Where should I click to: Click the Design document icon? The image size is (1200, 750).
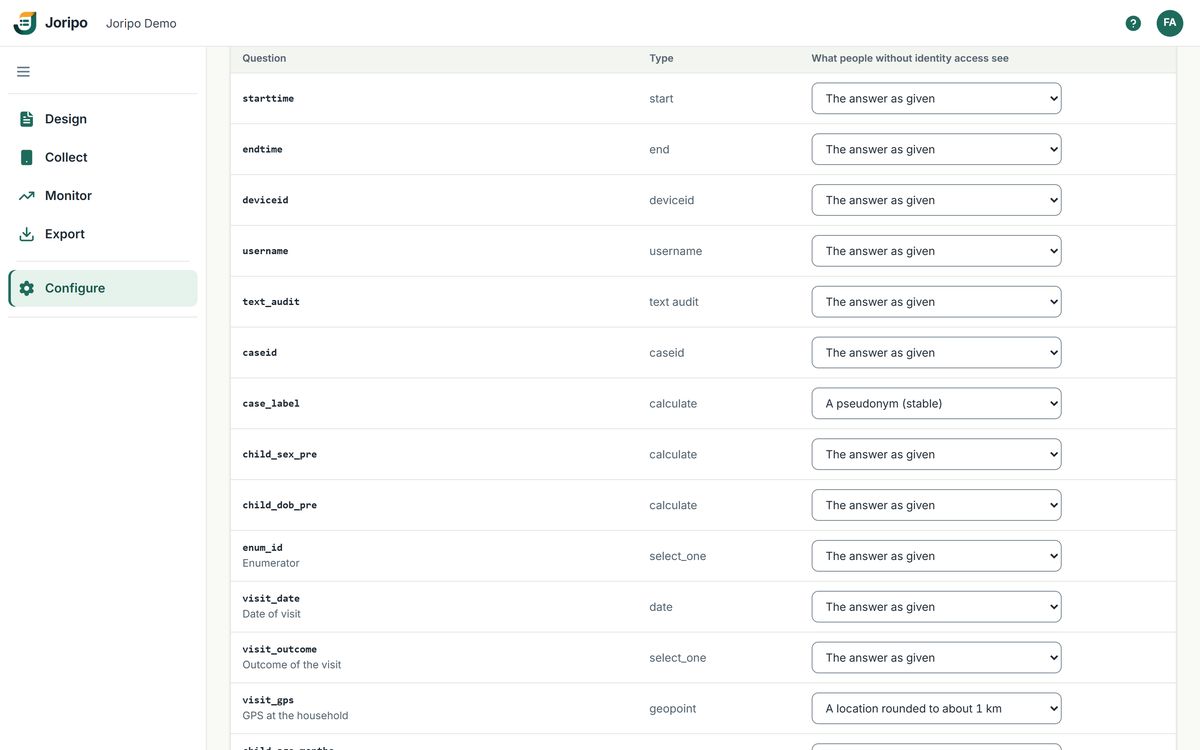point(27,119)
